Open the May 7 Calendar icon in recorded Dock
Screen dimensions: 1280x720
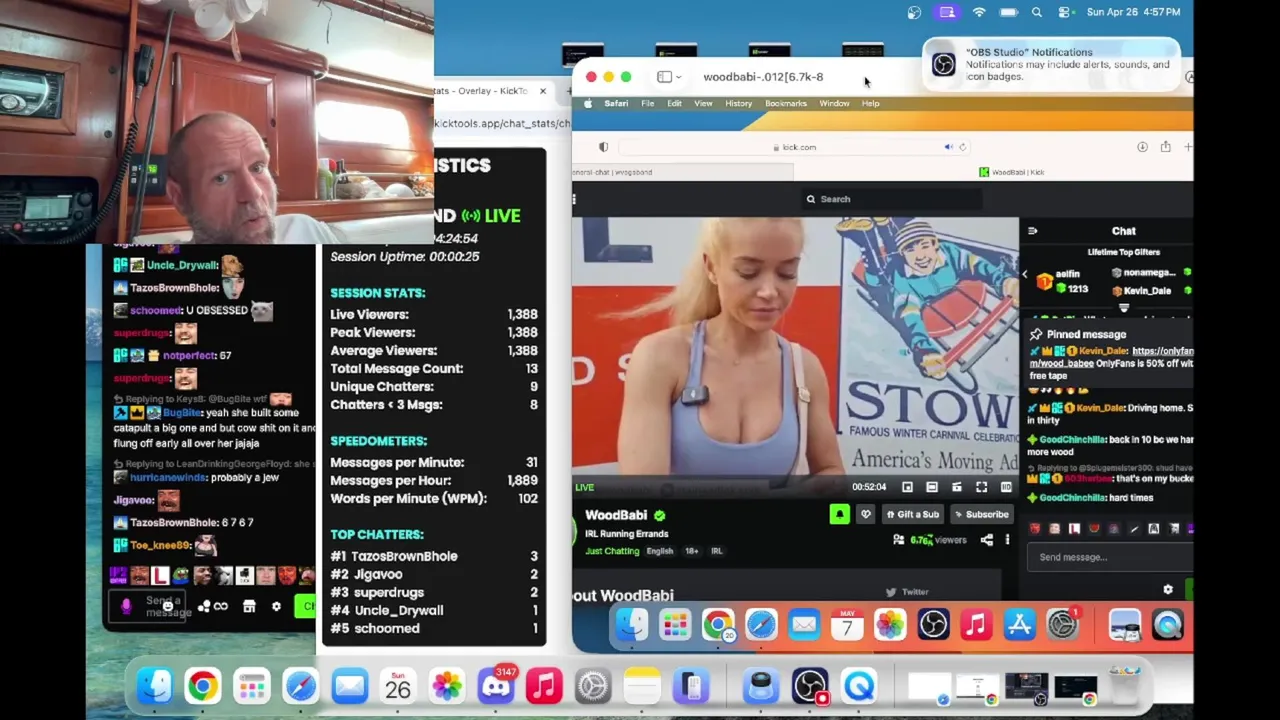coord(847,626)
